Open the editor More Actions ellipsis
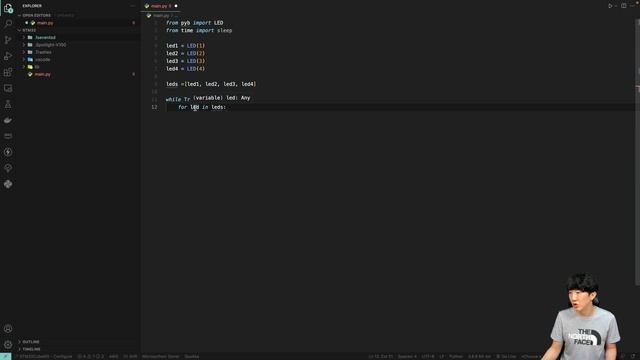Screen dimensions: 640x360 click(633, 6)
